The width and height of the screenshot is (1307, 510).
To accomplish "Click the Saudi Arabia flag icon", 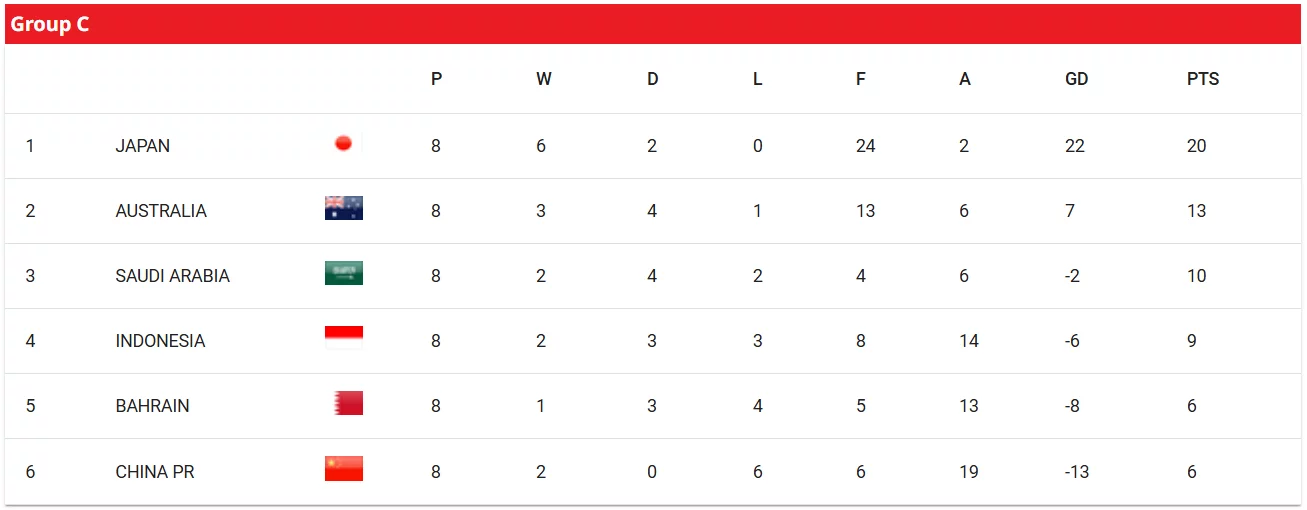I will click(x=344, y=273).
